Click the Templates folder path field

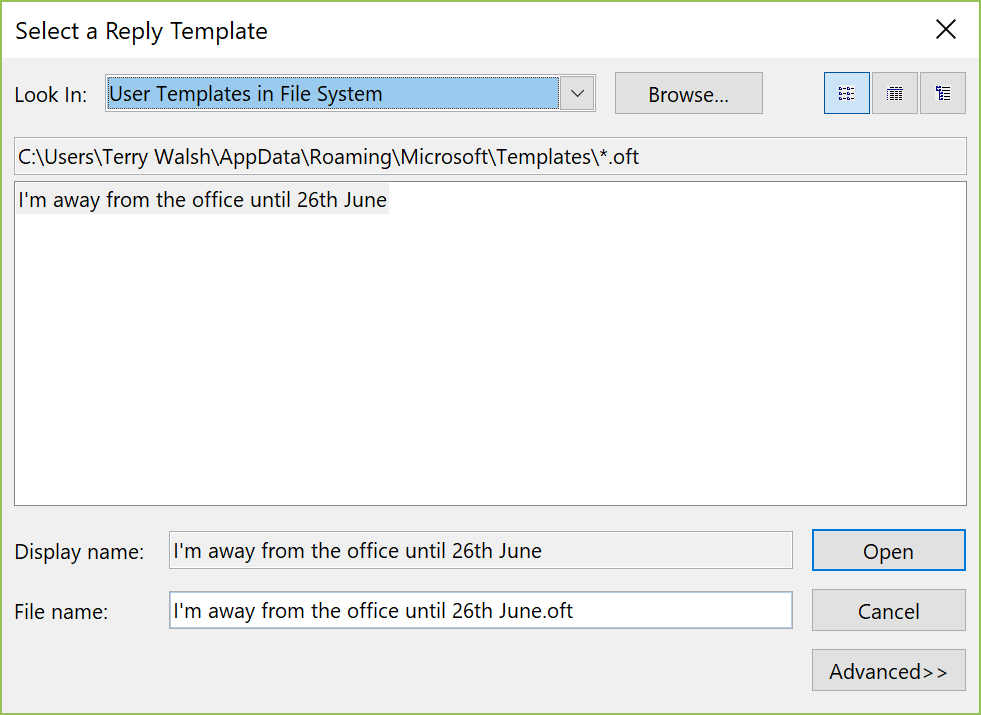(x=490, y=156)
